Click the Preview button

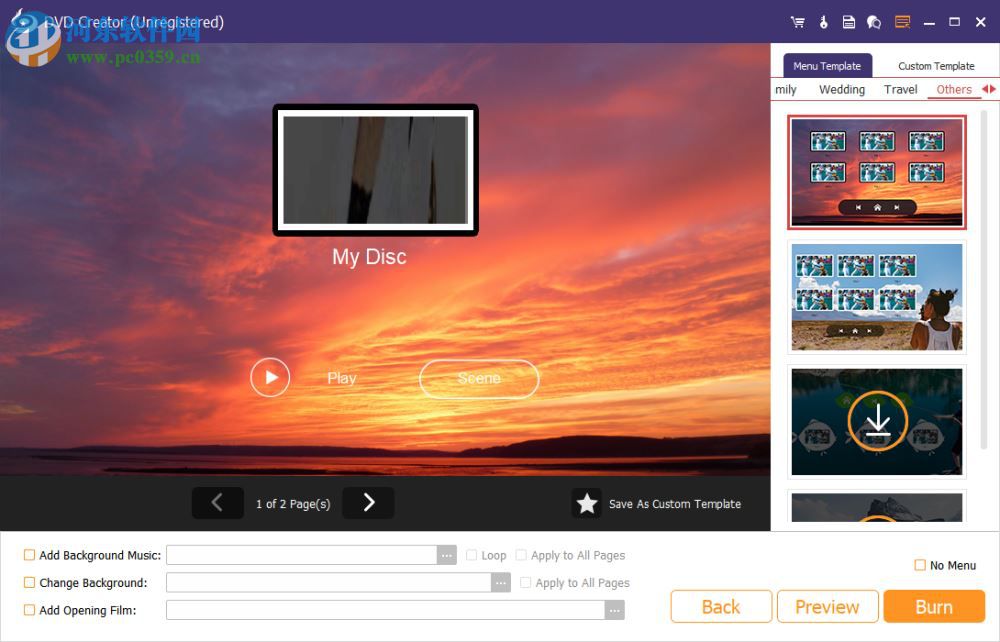tap(827, 606)
